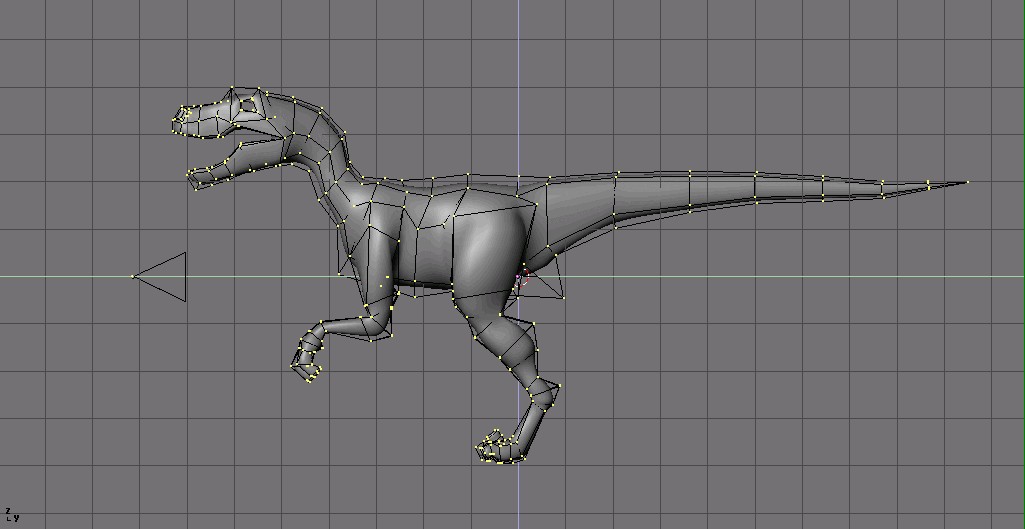Viewport: 1025px width, 529px height.
Task: Click the red-white 3D cursor
Action: click(521, 277)
